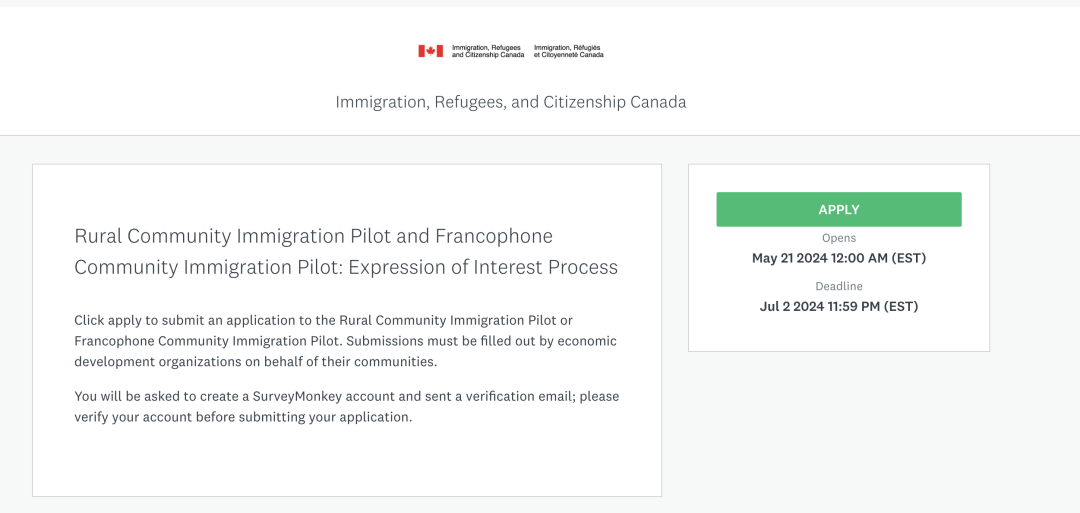Click the English Immigration, Refugees and Citizenship logo text
The width and height of the screenshot is (1080, 513).
pos(488,51)
